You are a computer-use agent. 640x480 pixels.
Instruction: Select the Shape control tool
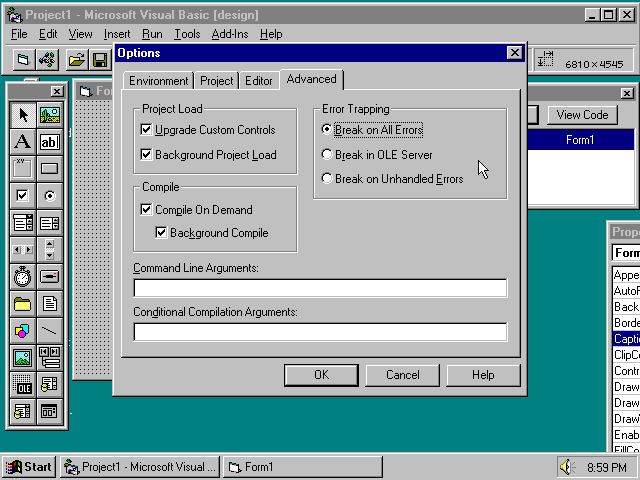click(22, 331)
